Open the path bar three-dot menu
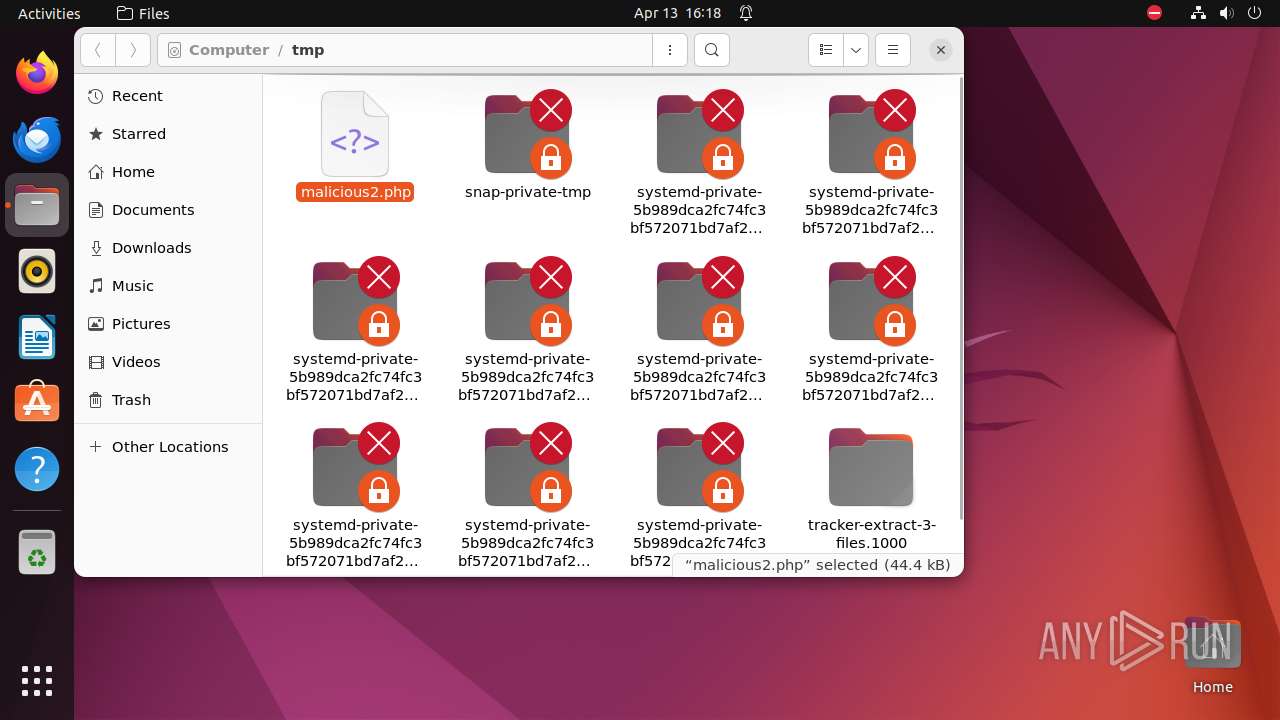 click(670, 50)
